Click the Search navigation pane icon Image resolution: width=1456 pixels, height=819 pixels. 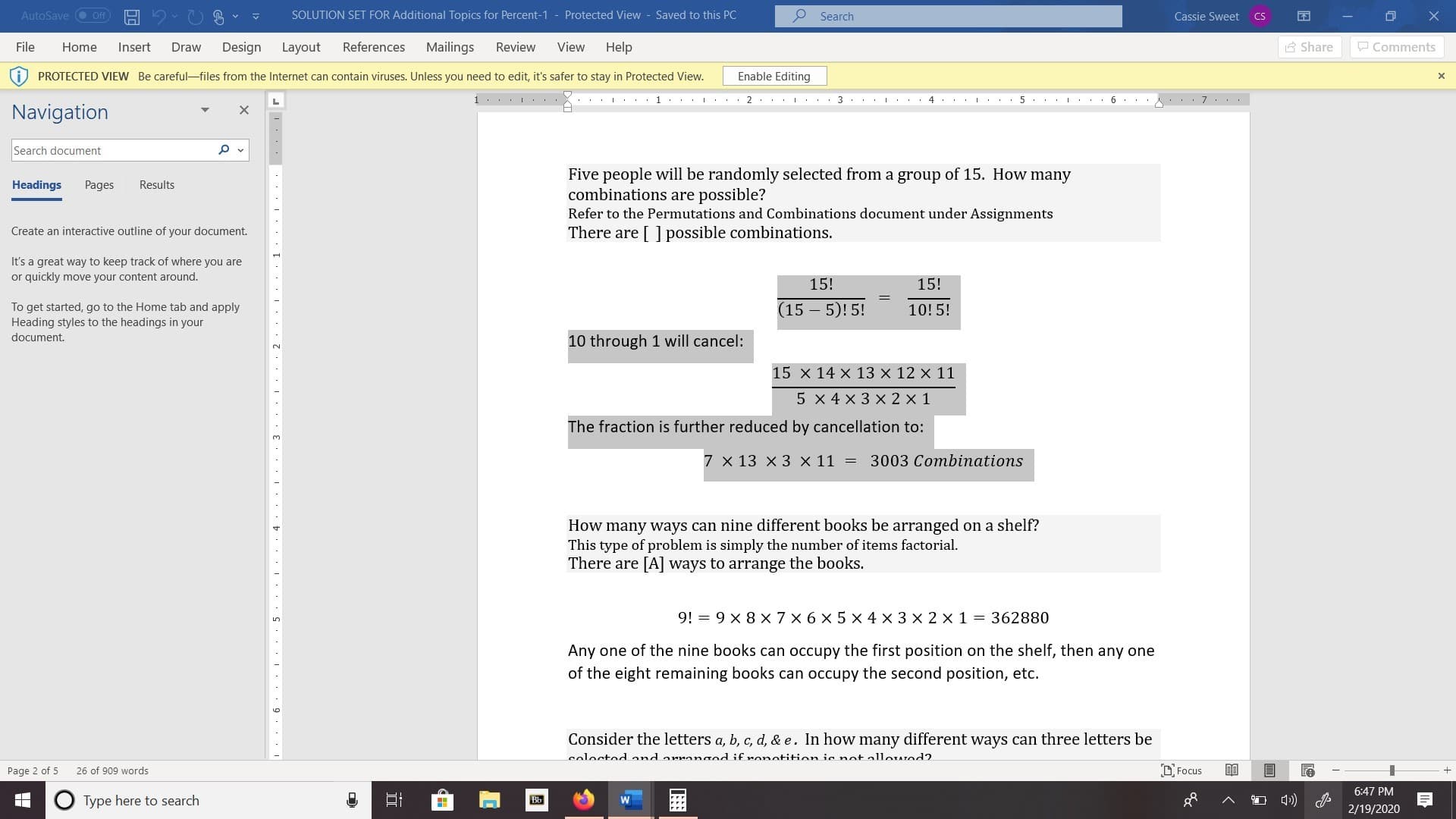coord(224,150)
